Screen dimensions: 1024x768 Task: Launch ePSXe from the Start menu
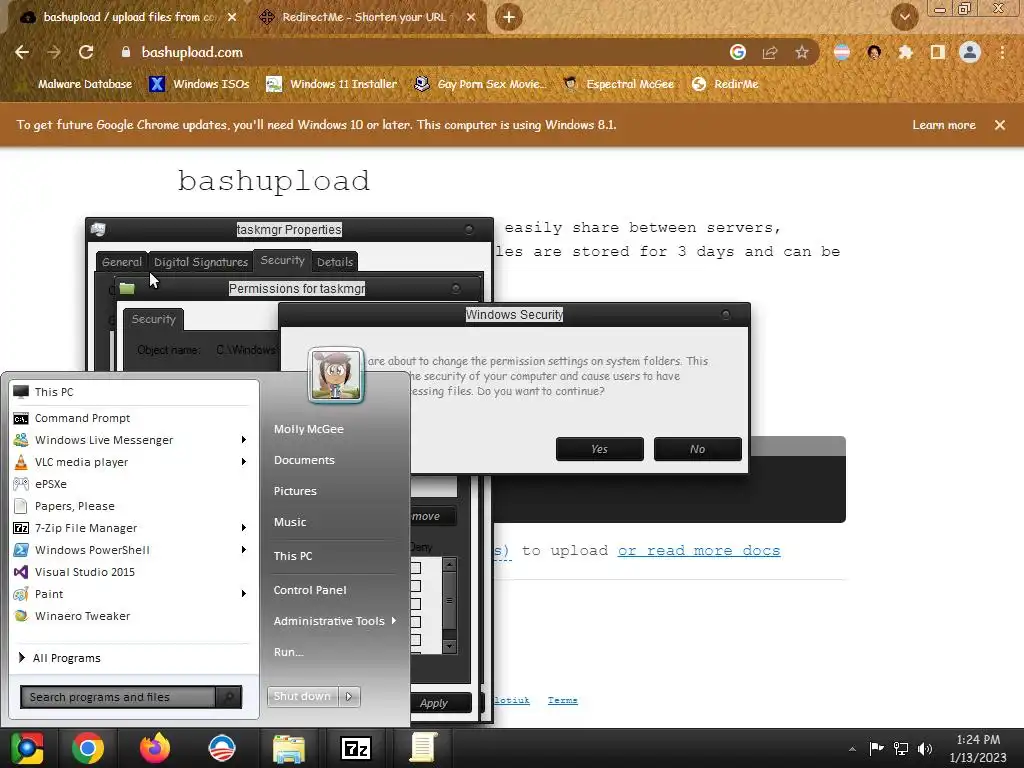[51, 484]
